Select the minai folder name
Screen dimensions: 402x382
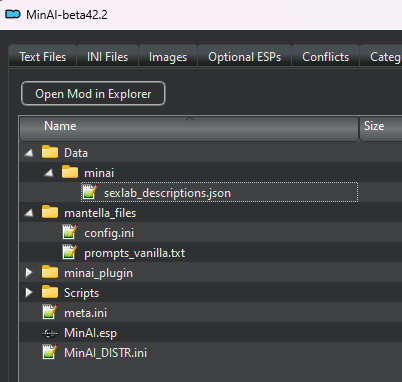99,173
